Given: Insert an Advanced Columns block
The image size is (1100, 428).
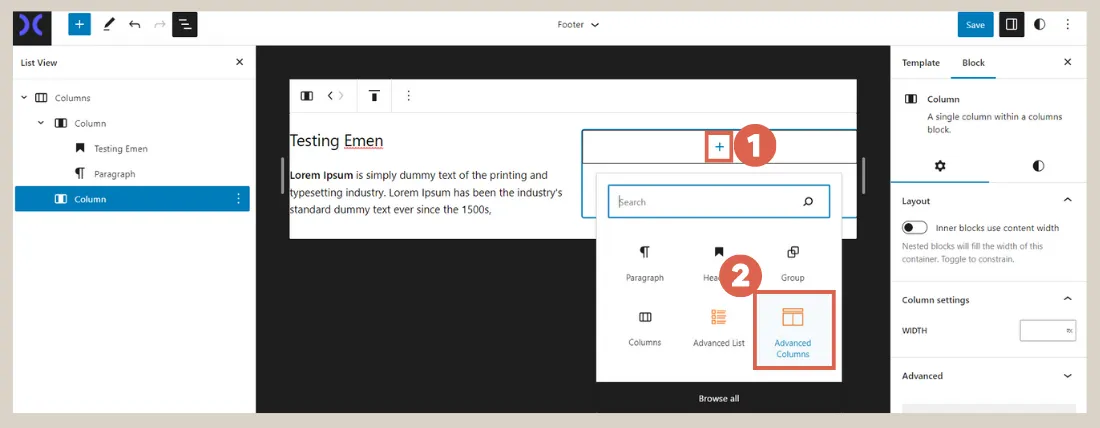Looking at the screenshot, I should click(793, 331).
